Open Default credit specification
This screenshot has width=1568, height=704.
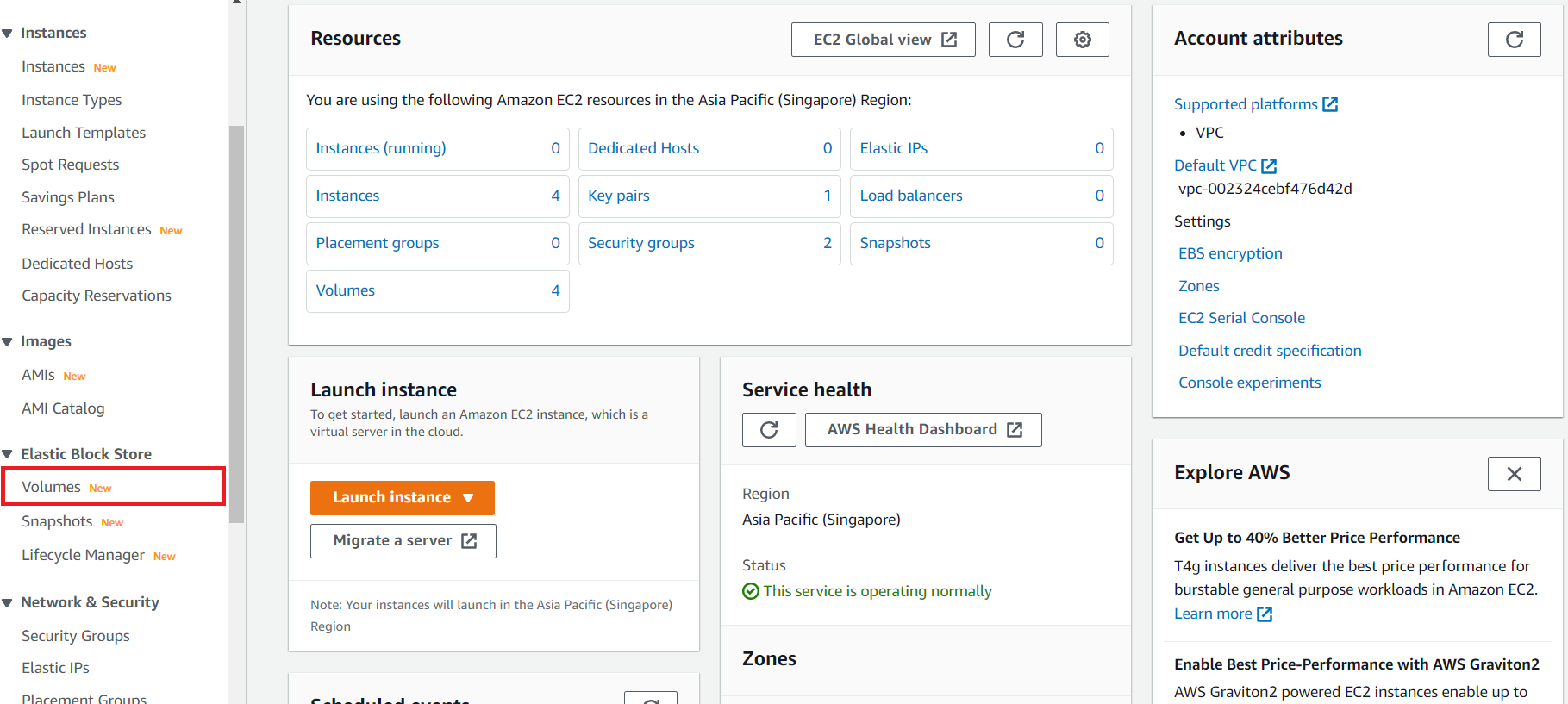coord(1270,351)
